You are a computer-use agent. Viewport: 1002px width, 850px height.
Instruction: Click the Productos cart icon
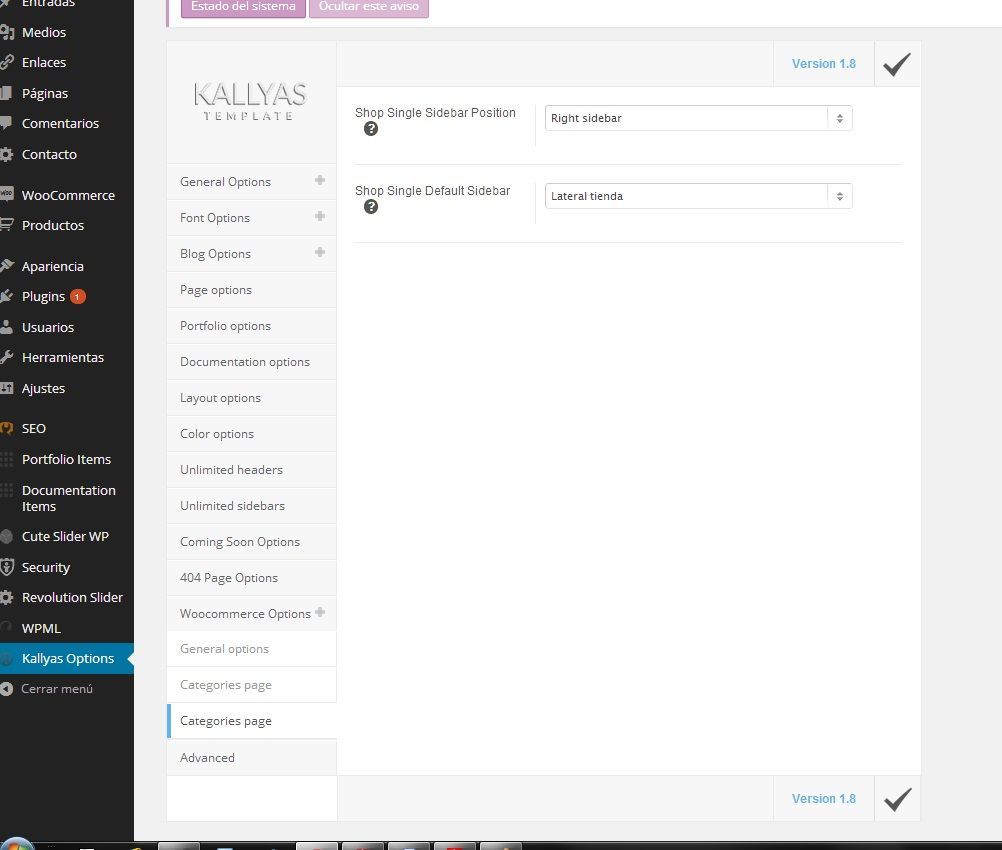tap(7, 225)
